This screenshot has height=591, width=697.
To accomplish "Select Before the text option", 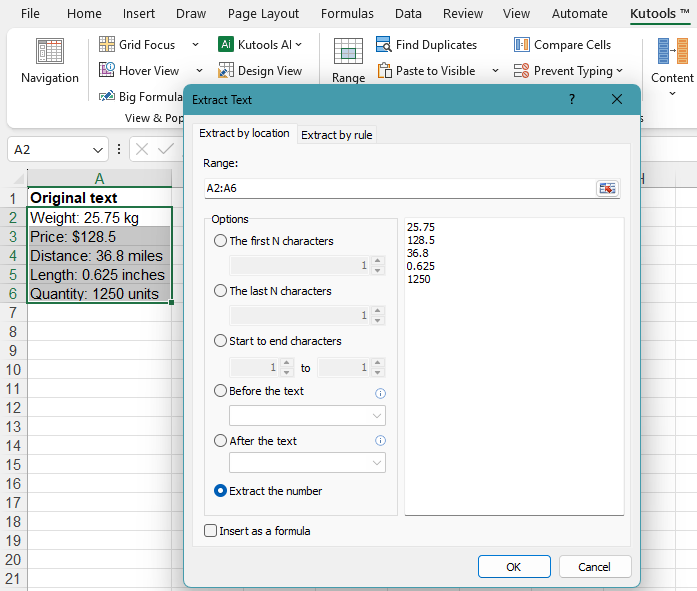I will [220, 391].
